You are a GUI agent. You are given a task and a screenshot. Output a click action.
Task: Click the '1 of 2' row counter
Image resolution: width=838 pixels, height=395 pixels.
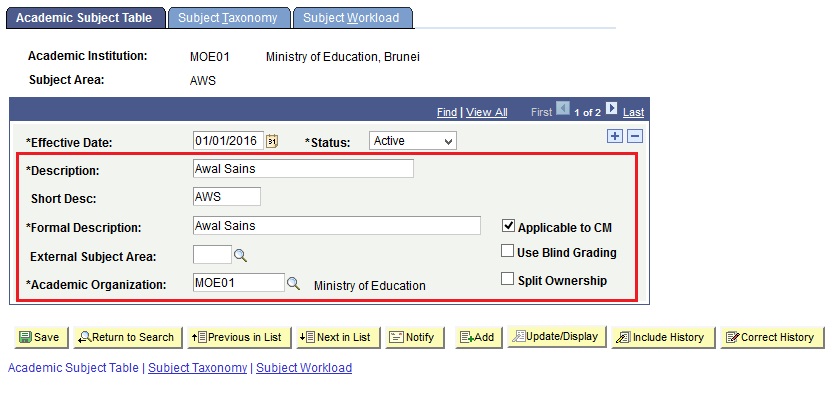pyautogui.click(x=587, y=112)
